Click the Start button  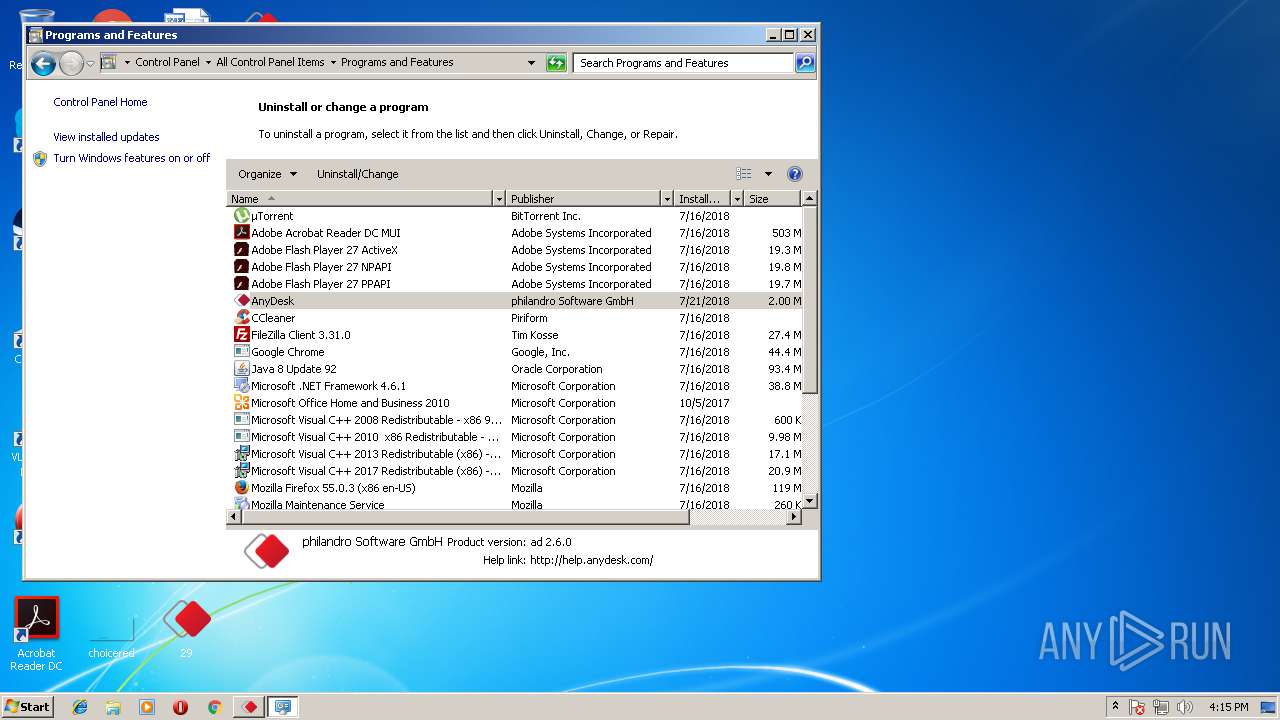pos(27,707)
